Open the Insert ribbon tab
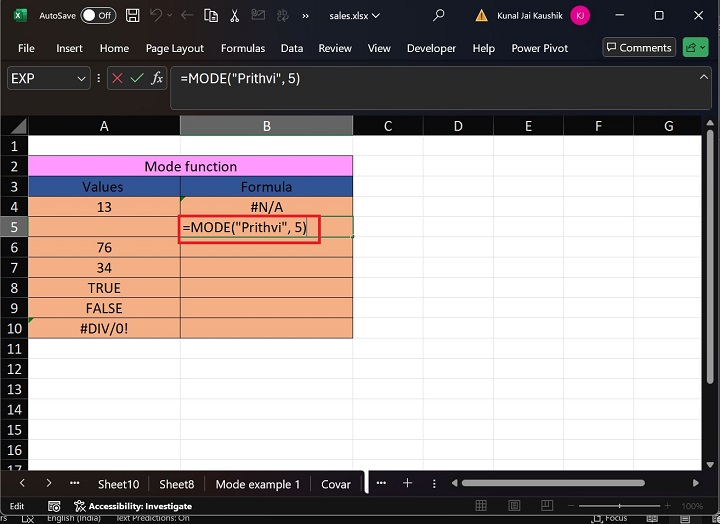Screen dimensions: 720x524 (69, 48)
